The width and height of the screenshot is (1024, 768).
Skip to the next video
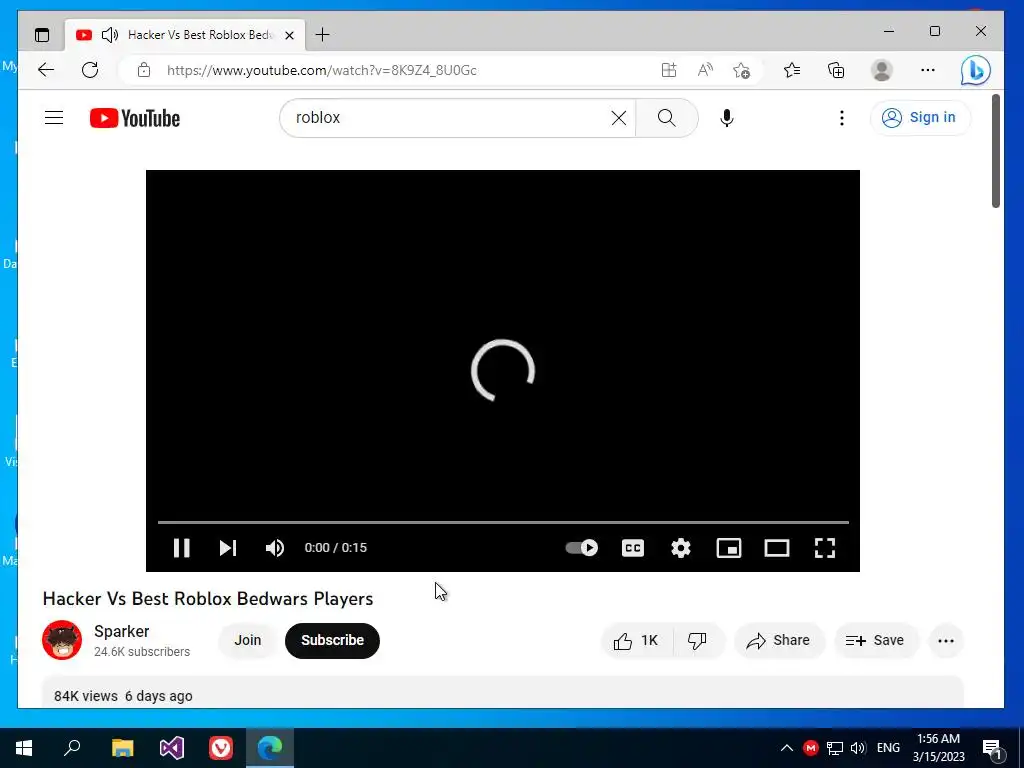pyautogui.click(x=227, y=548)
